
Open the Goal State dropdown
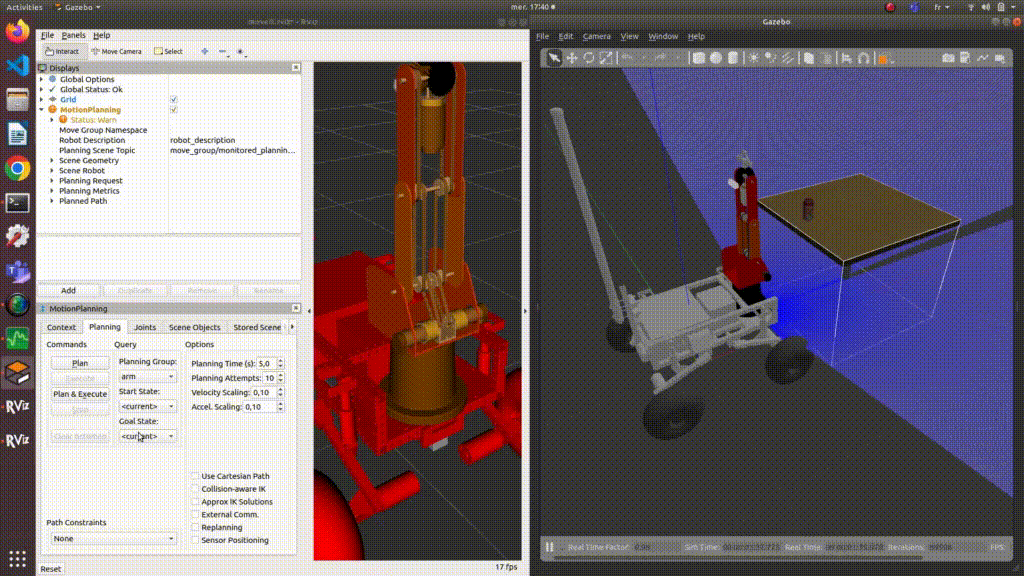(148, 436)
